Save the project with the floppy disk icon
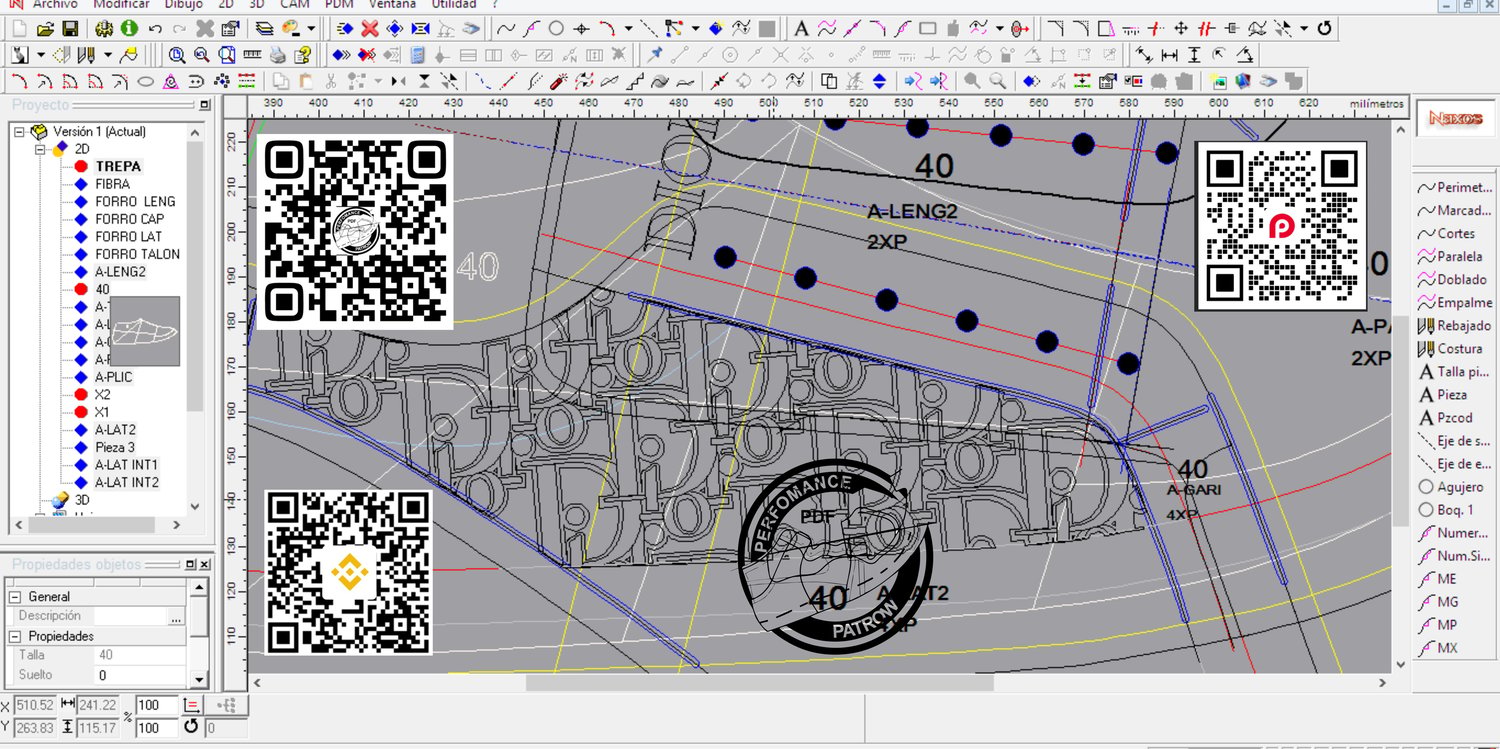This screenshot has width=1500, height=749. (70, 28)
